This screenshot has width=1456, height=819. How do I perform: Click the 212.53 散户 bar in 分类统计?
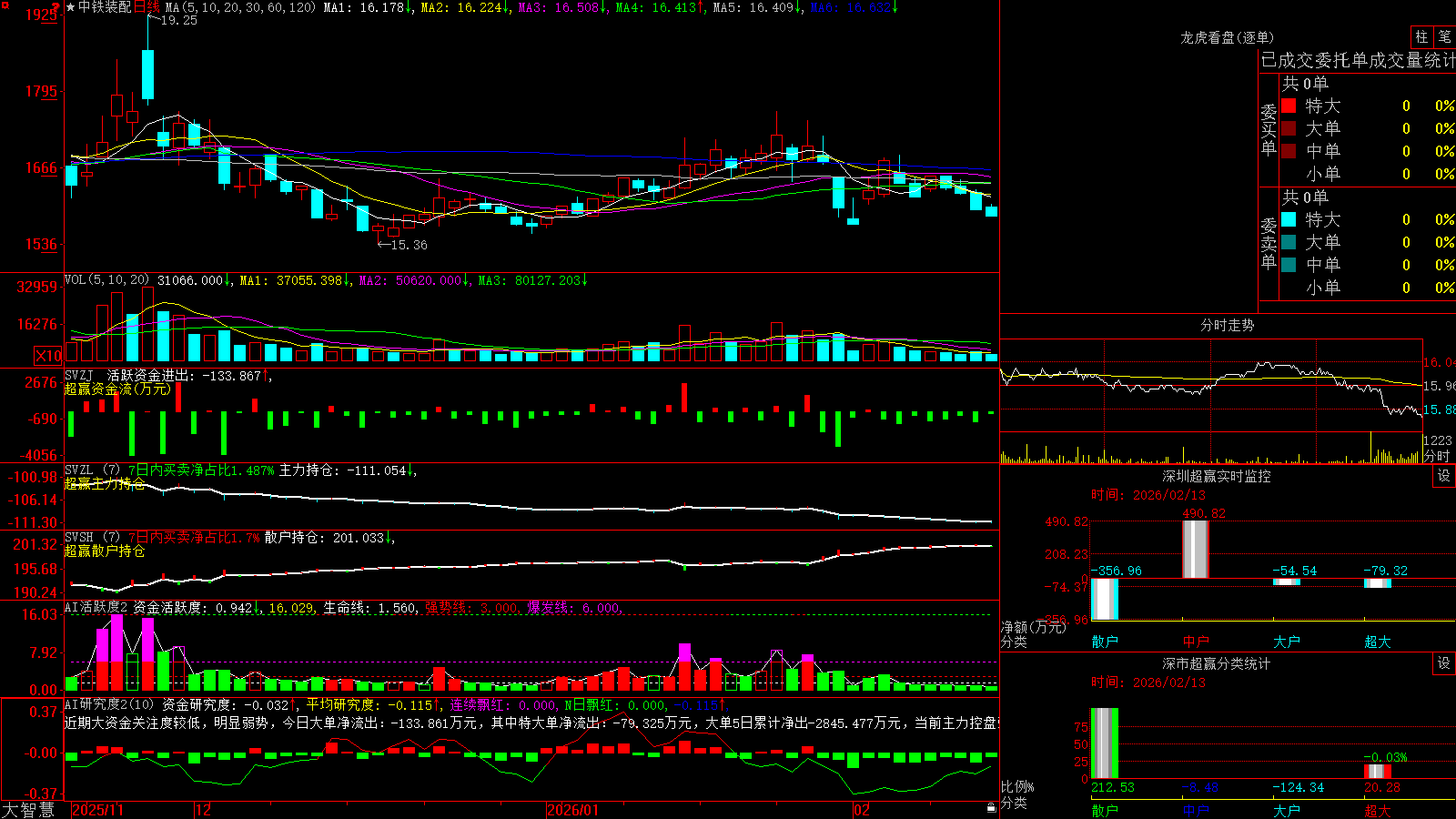click(1105, 743)
